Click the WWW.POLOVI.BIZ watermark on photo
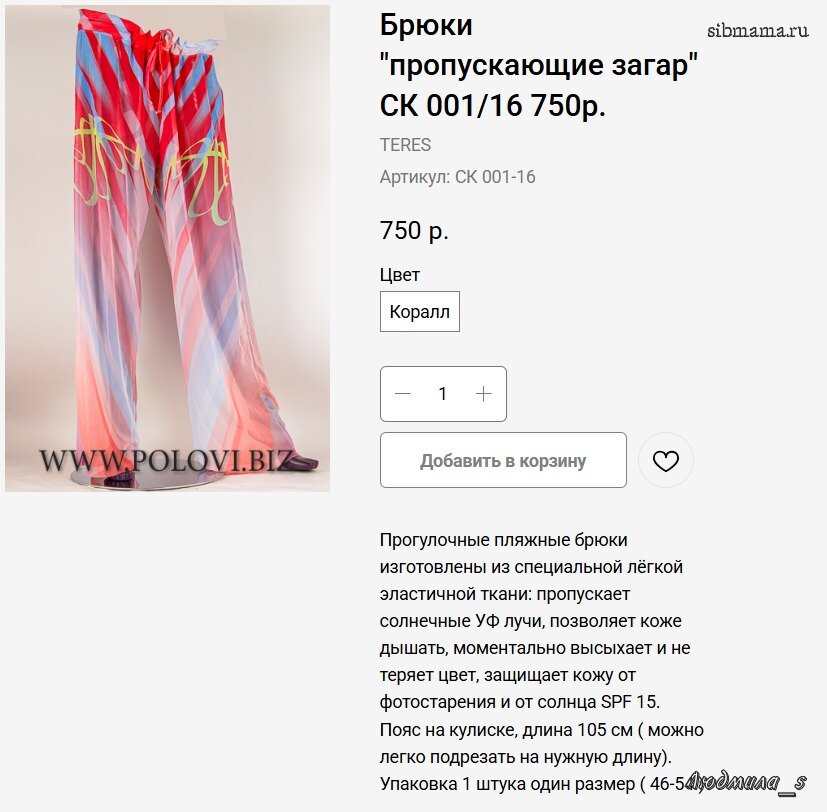Screen dimensions: 827x812 [167, 460]
